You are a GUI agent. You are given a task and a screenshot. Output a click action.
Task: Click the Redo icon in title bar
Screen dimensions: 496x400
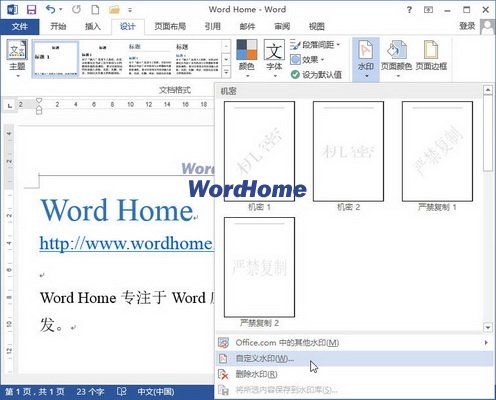click(x=76, y=9)
